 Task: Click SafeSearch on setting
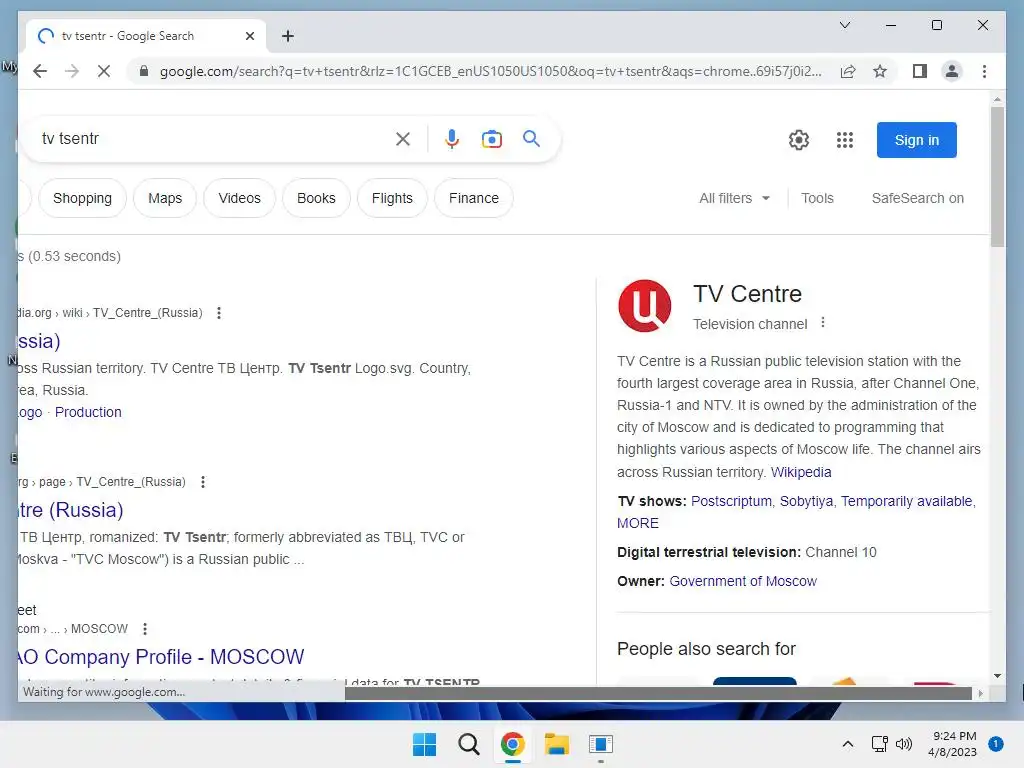[918, 198]
